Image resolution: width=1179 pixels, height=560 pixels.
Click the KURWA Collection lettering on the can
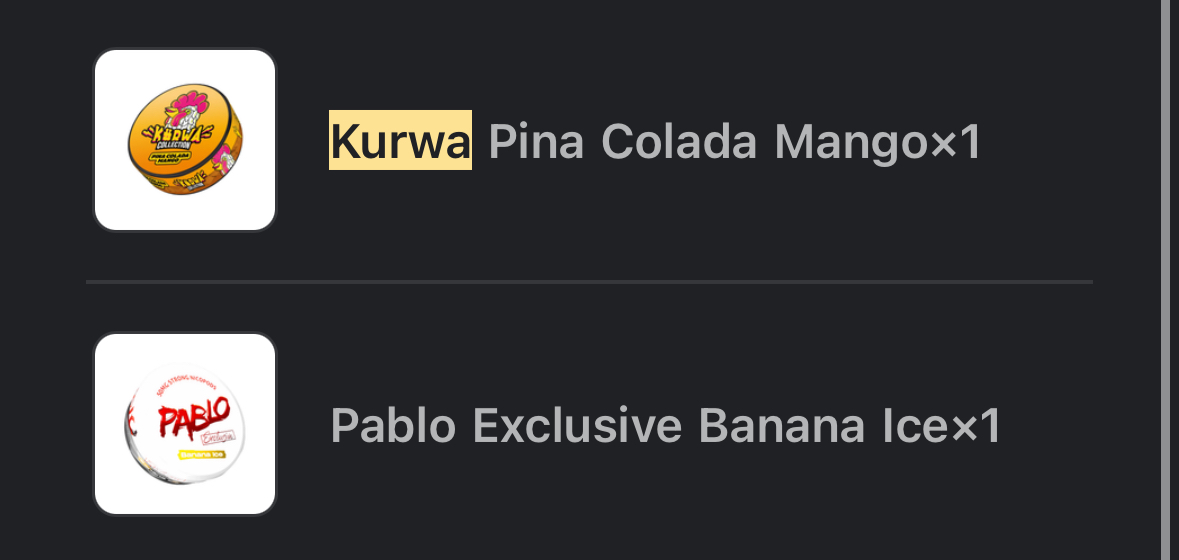pyautogui.click(x=177, y=136)
